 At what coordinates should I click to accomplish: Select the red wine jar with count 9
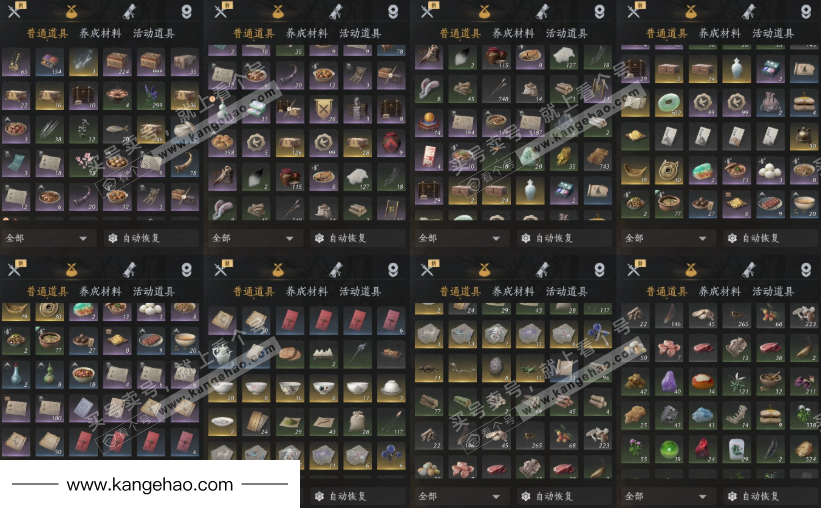coord(391,142)
